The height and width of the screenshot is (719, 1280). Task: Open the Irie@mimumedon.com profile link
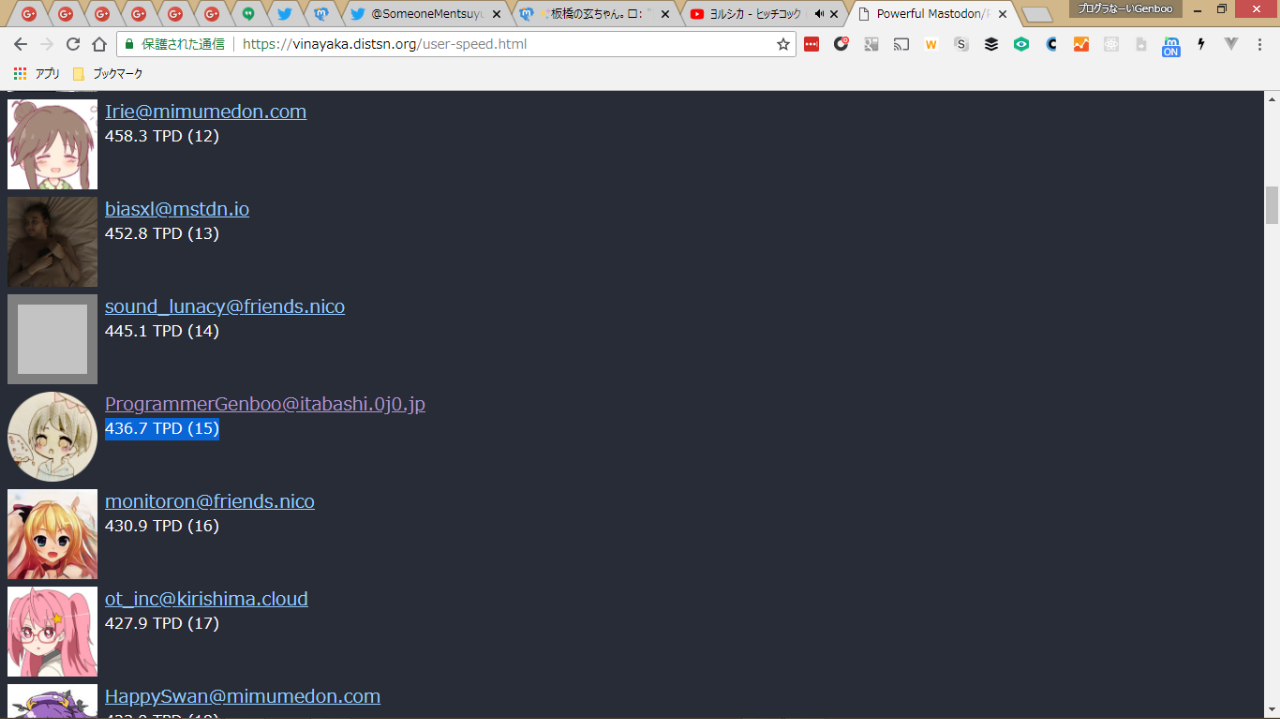205,111
